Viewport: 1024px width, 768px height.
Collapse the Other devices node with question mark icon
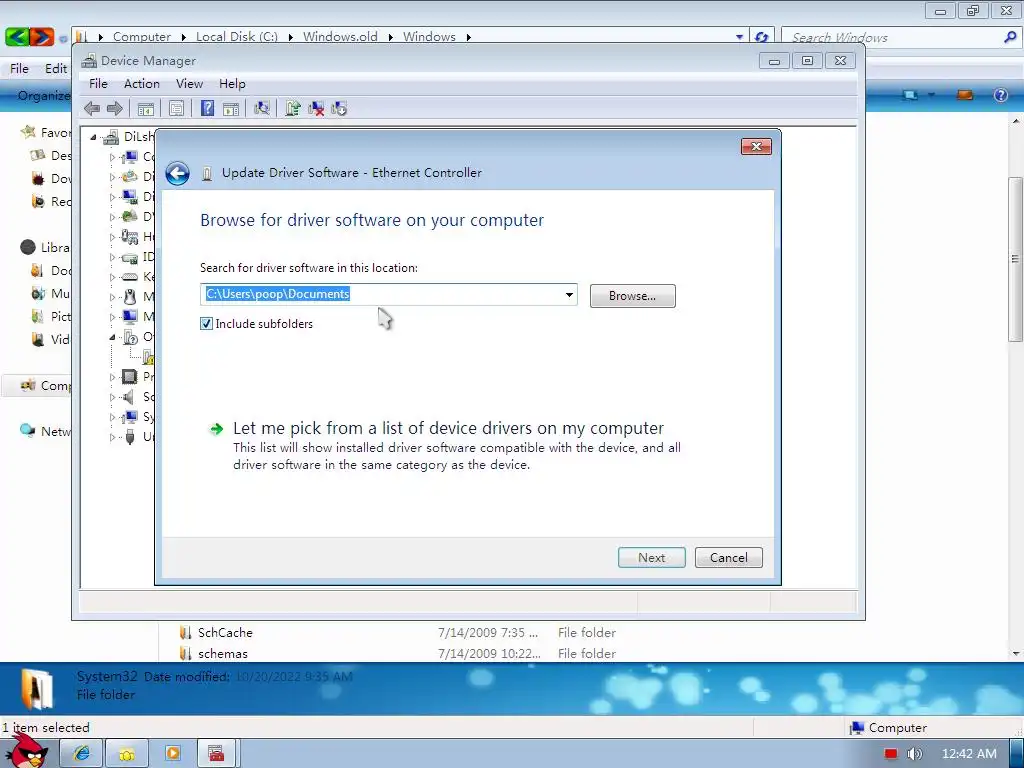tap(112, 337)
